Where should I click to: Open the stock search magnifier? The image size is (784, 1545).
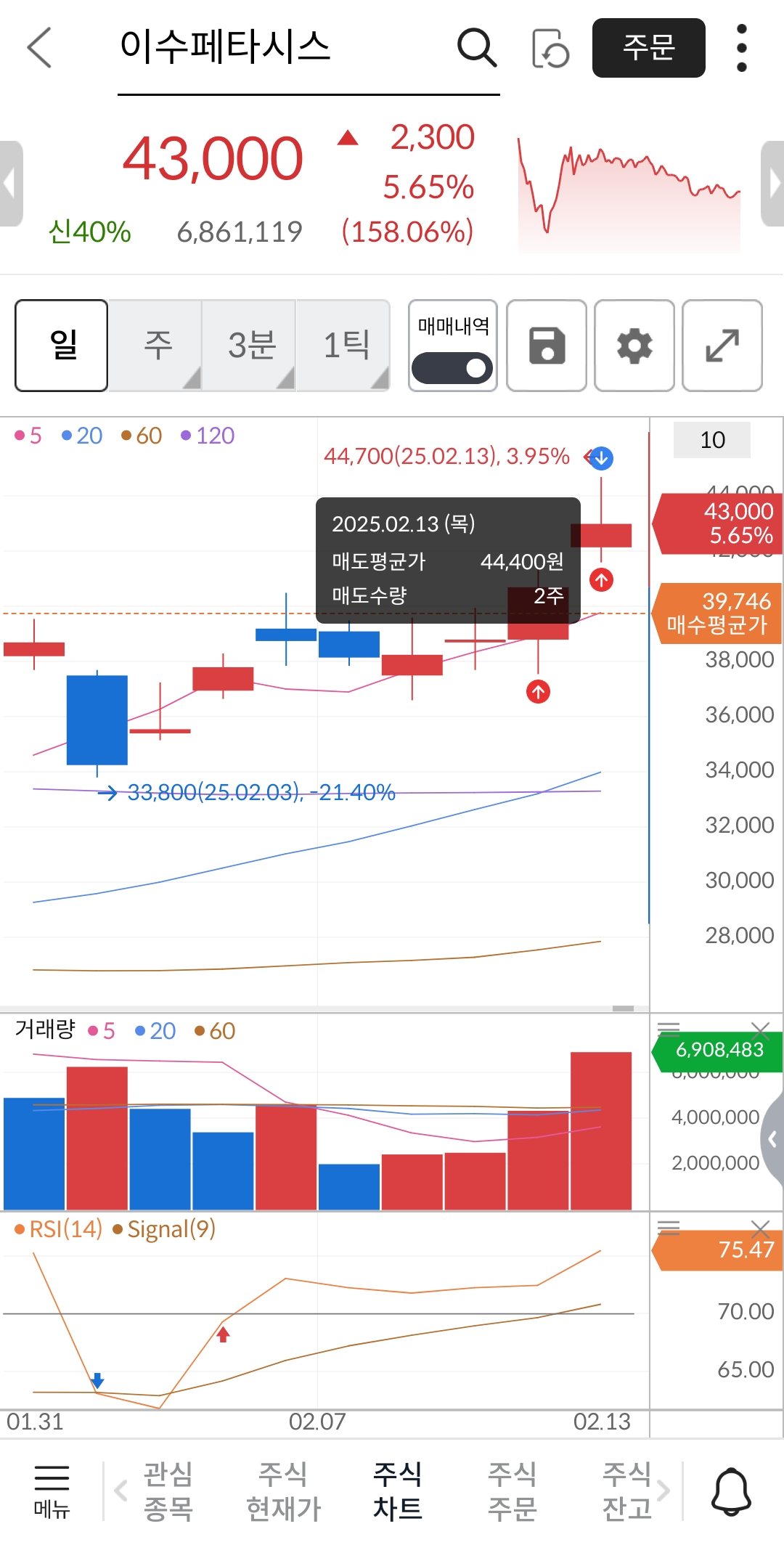477,48
